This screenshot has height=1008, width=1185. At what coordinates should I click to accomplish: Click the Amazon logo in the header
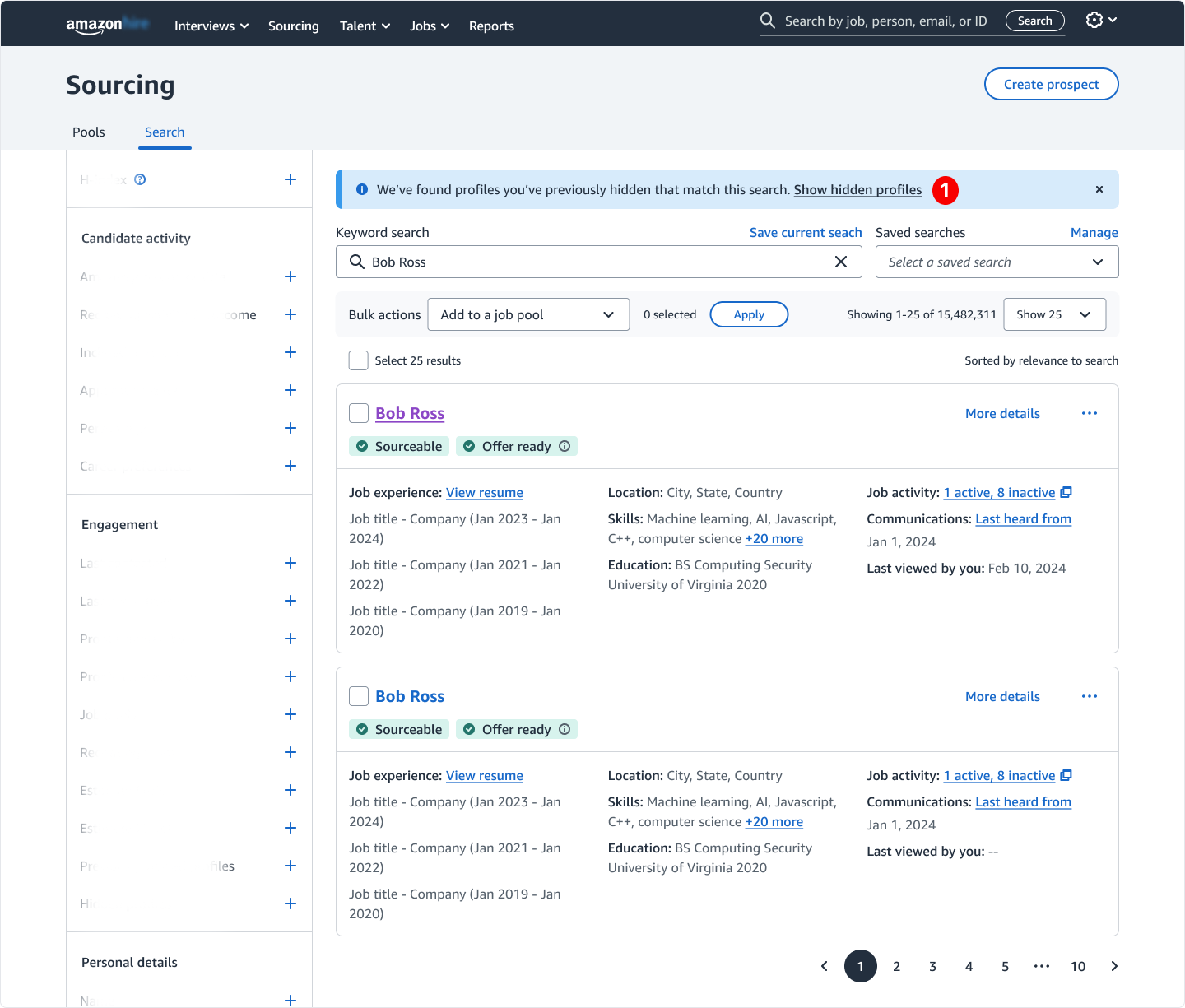(107, 25)
